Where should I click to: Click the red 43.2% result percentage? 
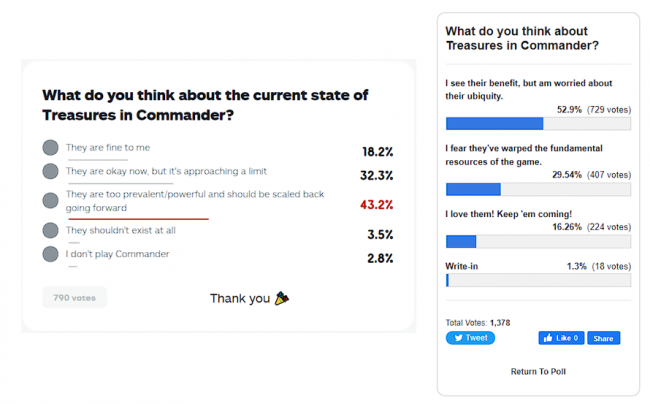(x=376, y=205)
